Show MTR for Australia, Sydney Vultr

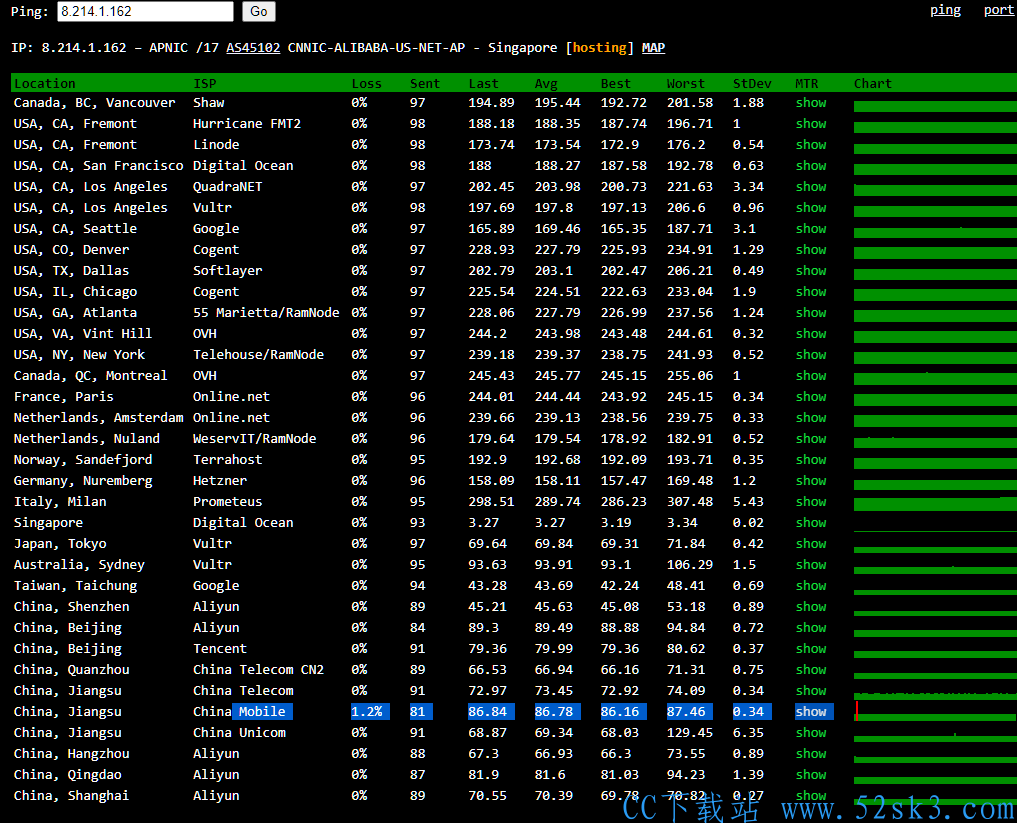(x=811, y=565)
